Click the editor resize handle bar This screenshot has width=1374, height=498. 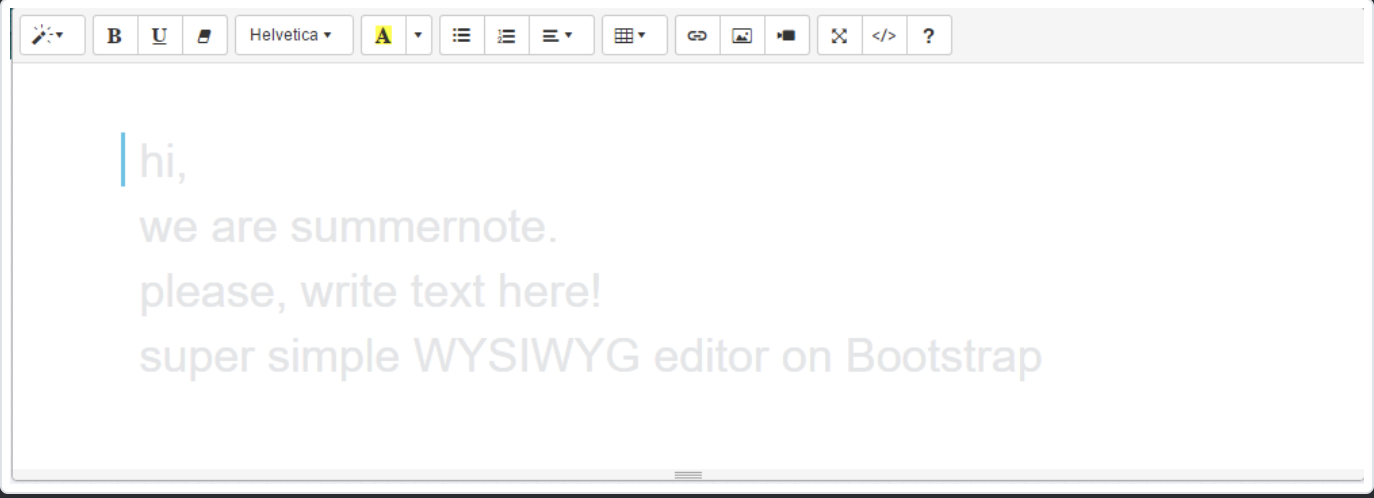click(688, 475)
